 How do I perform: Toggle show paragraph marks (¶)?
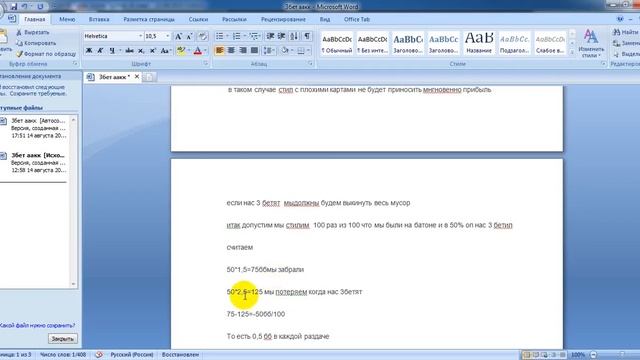pyautogui.click(x=307, y=37)
